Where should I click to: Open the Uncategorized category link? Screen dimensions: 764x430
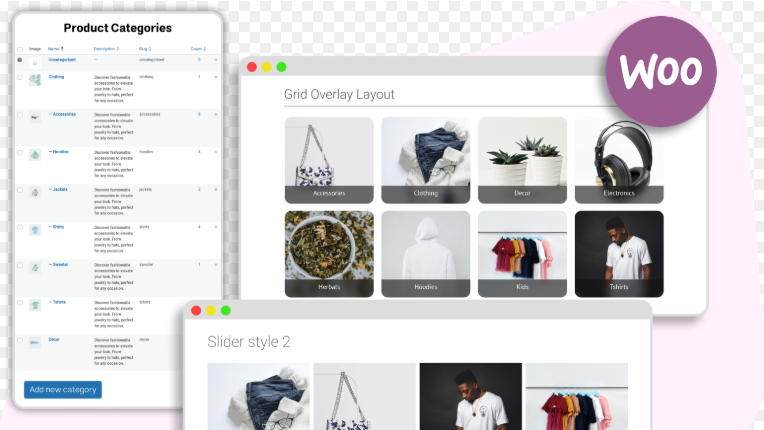pyautogui.click(x=62, y=59)
